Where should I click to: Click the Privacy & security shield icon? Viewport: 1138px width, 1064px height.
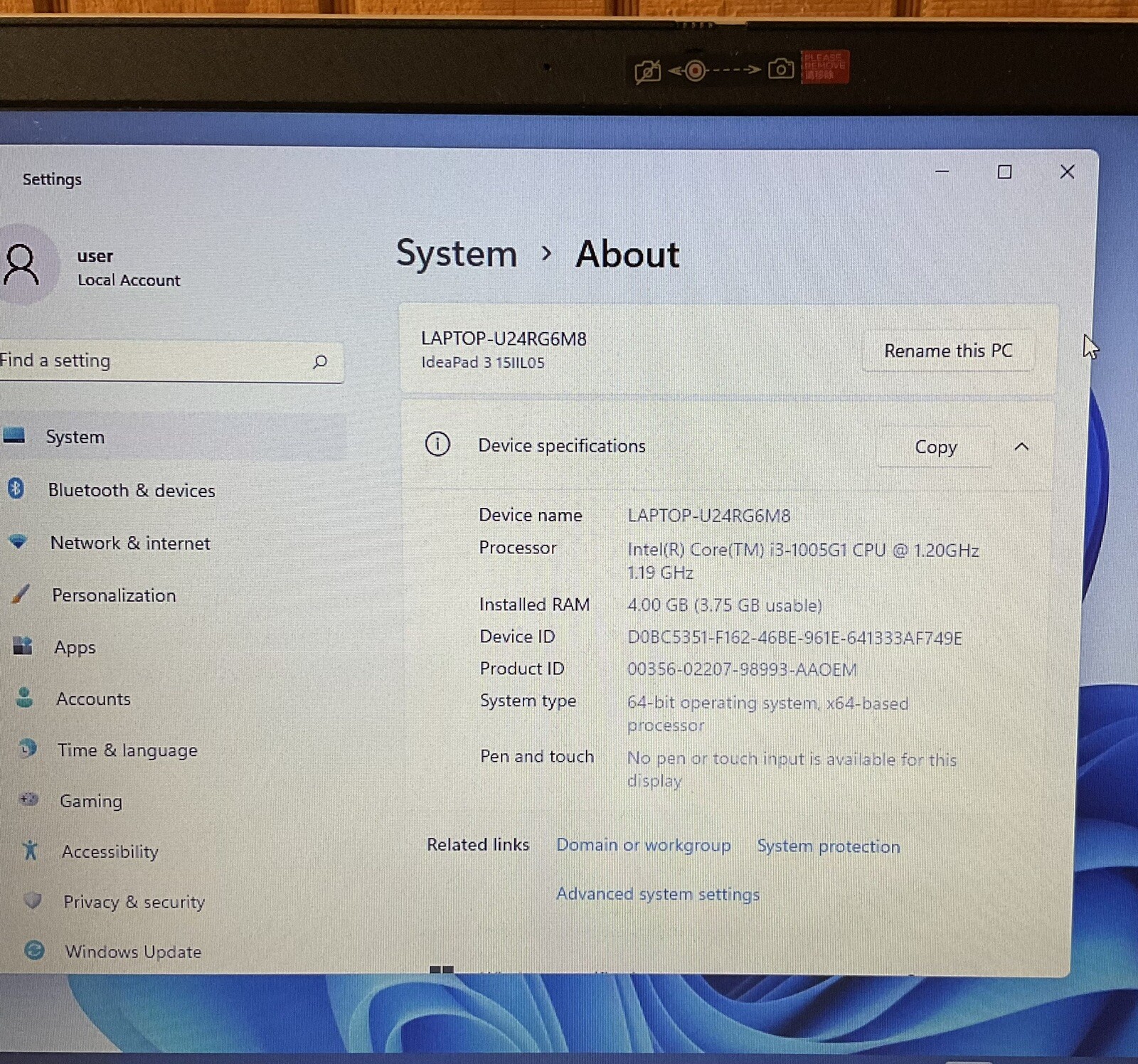tap(33, 900)
